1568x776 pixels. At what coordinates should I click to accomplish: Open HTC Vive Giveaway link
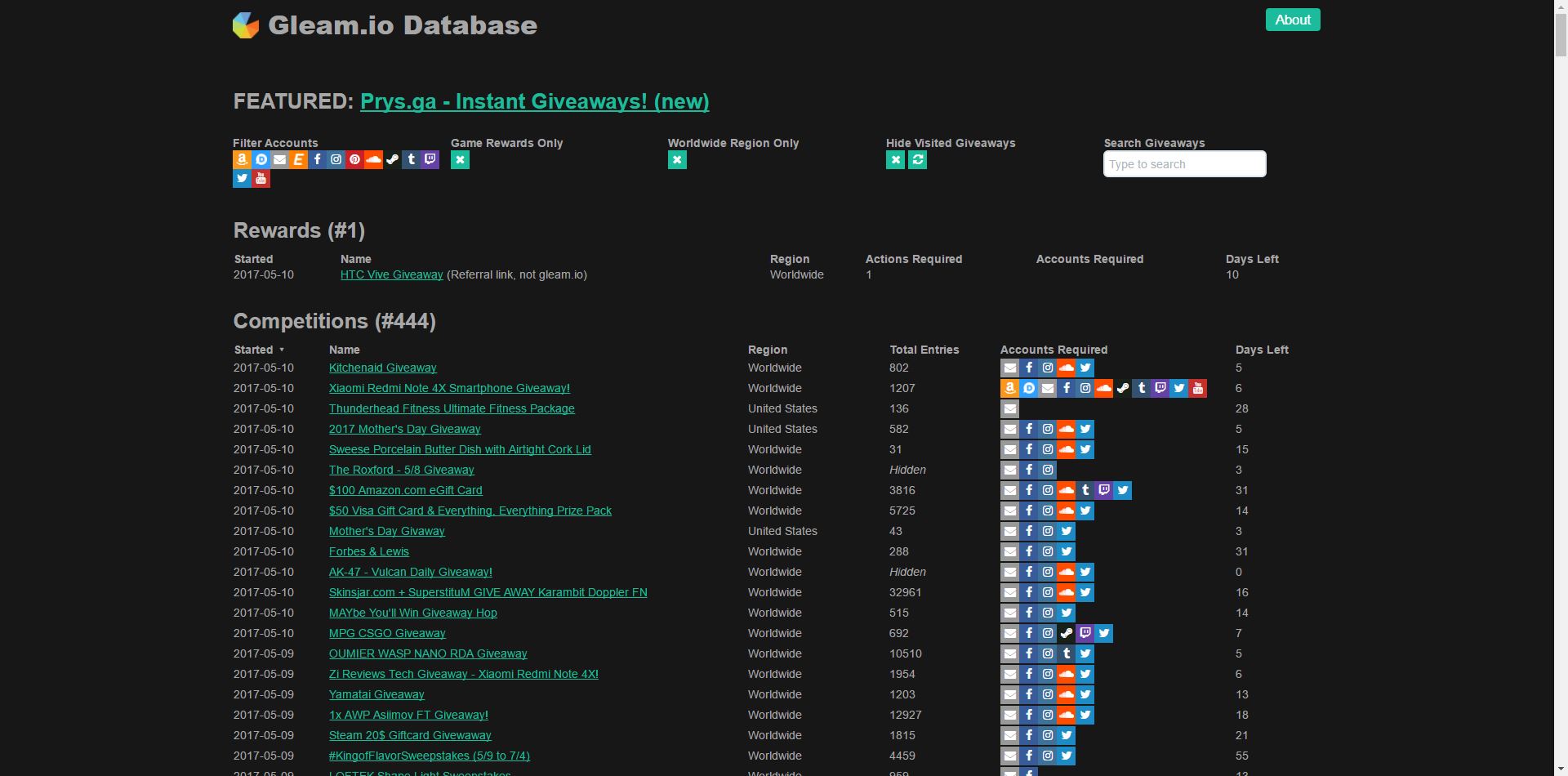click(x=391, y=274)
